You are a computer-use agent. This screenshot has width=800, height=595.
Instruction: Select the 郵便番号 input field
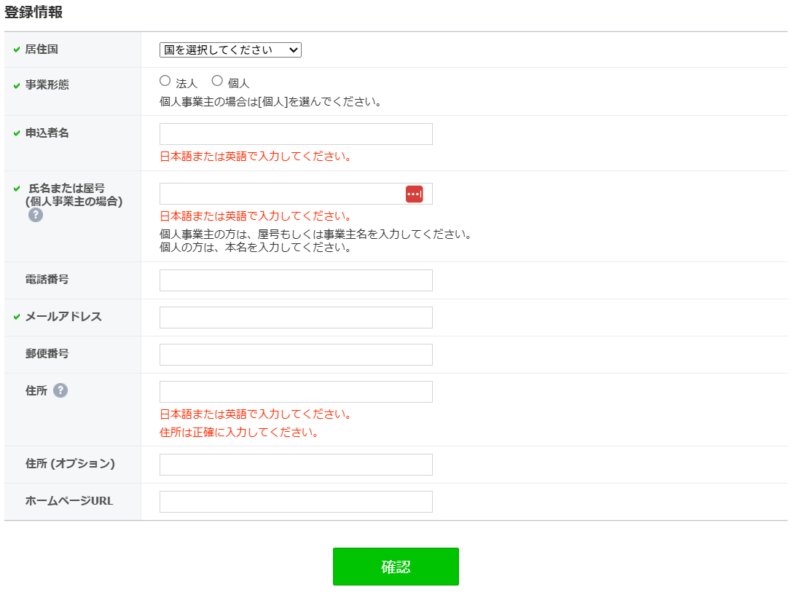tap(295, 355)
